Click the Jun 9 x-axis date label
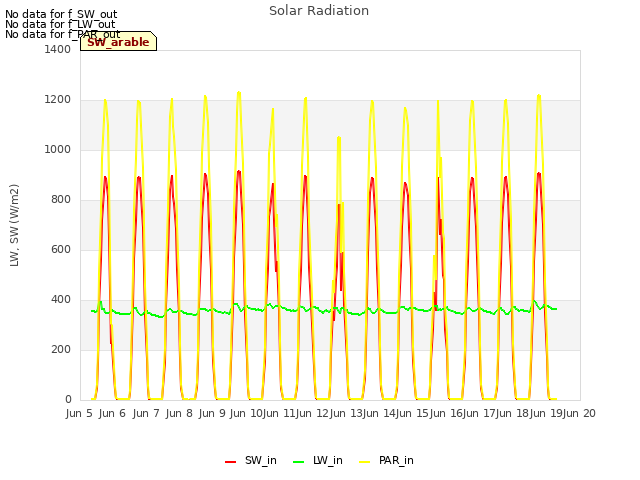640x480 pixels. click(212, 413)
